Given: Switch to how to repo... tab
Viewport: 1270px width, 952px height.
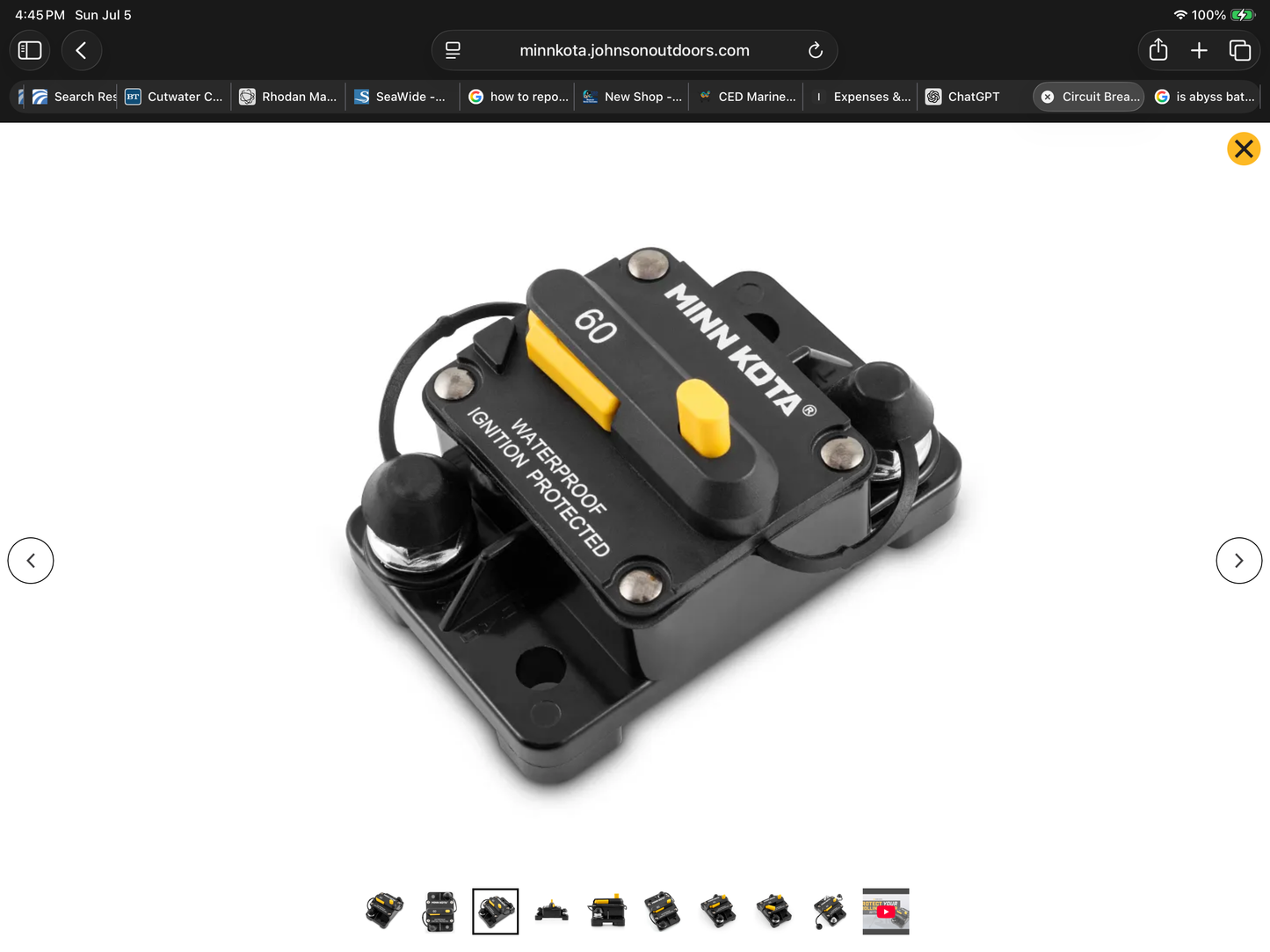Looking at the screenshot, I should pyautogui.click(x=518, y=97).
